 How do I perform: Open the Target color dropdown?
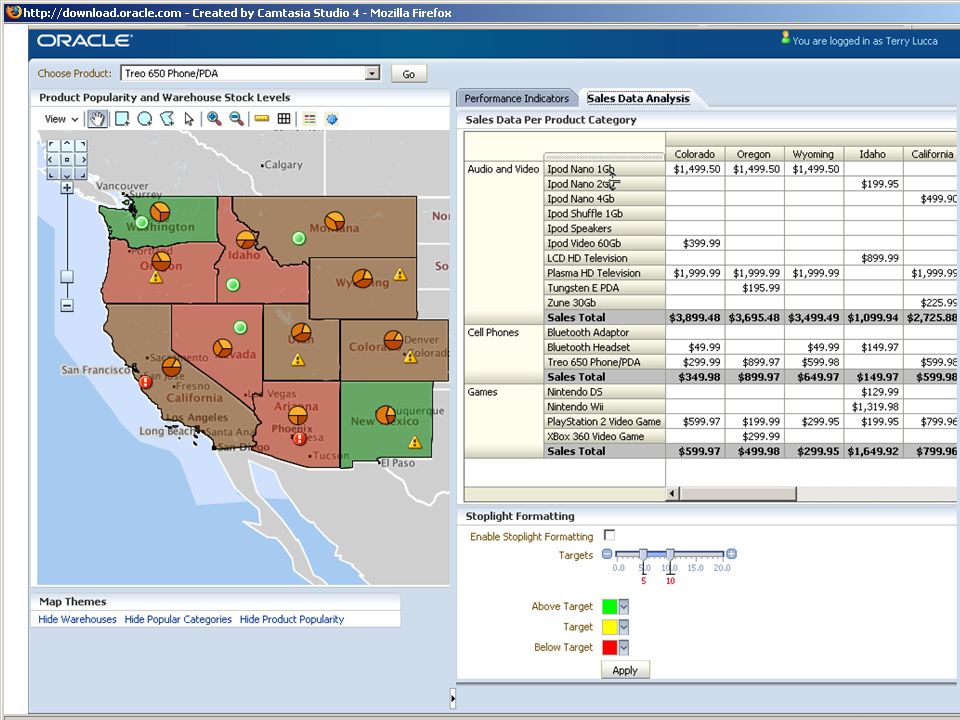click(x=624, y=627)
